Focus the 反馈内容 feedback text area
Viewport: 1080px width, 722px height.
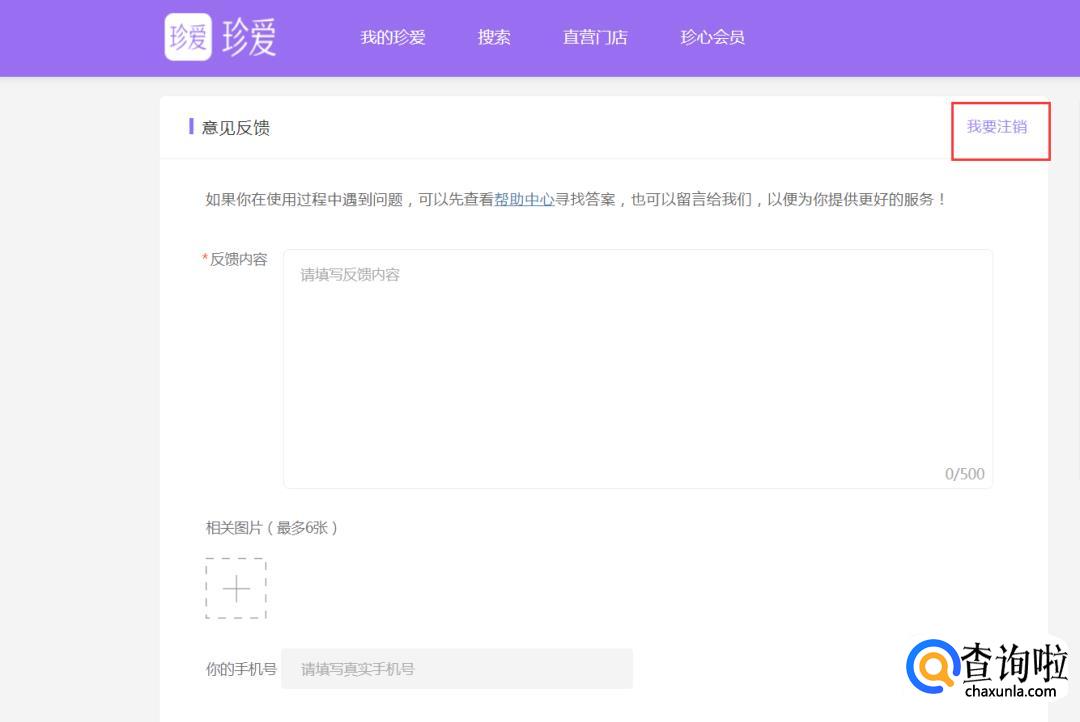point(637,368)
